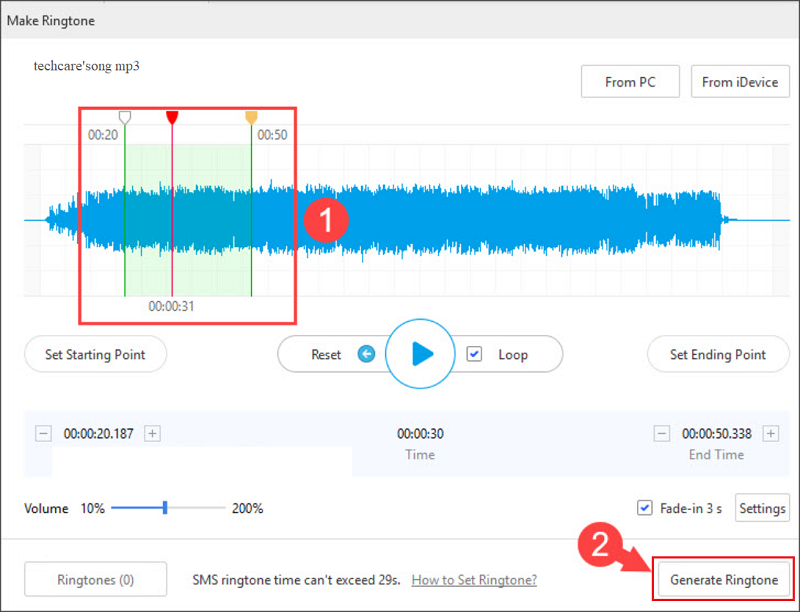
Task: Open the Ringtones (0) list
Action: tap(96, 580)
